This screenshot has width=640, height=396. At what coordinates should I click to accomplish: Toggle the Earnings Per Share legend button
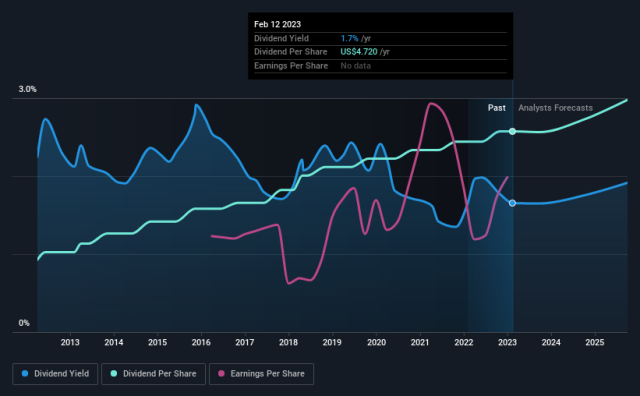(262, 374)
